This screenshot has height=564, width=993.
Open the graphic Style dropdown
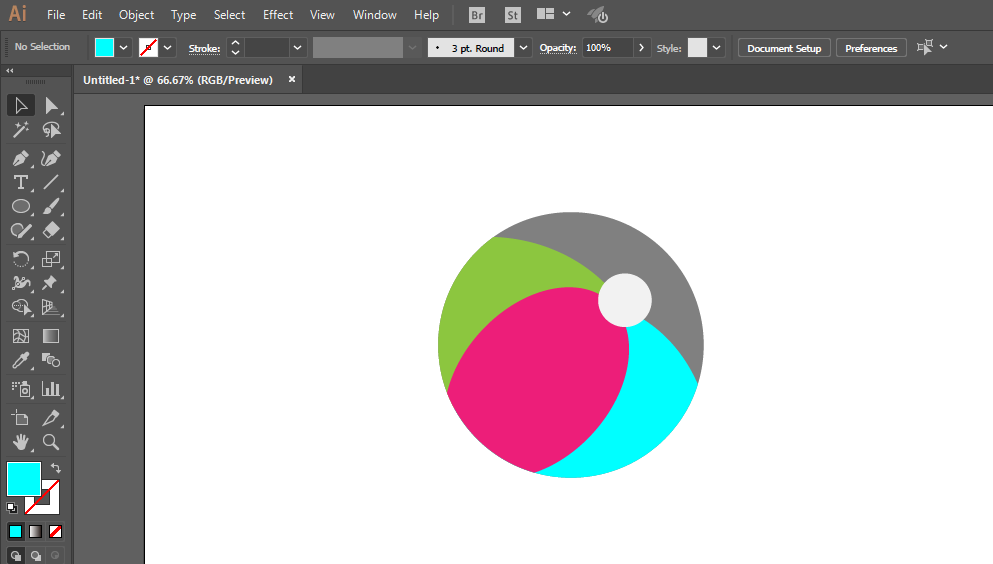click(716, 47)
